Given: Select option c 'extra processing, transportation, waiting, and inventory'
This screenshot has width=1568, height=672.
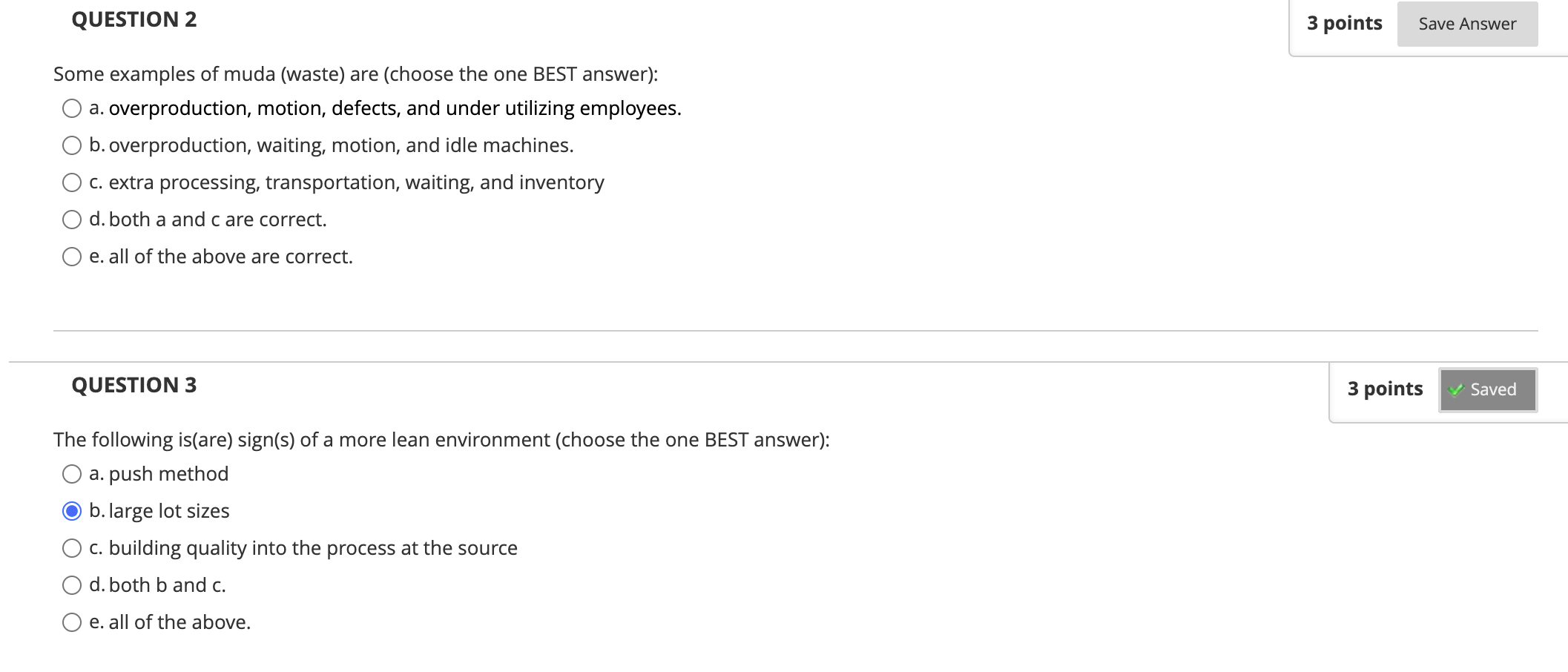Looking at the screenshot, I should 70,182.
